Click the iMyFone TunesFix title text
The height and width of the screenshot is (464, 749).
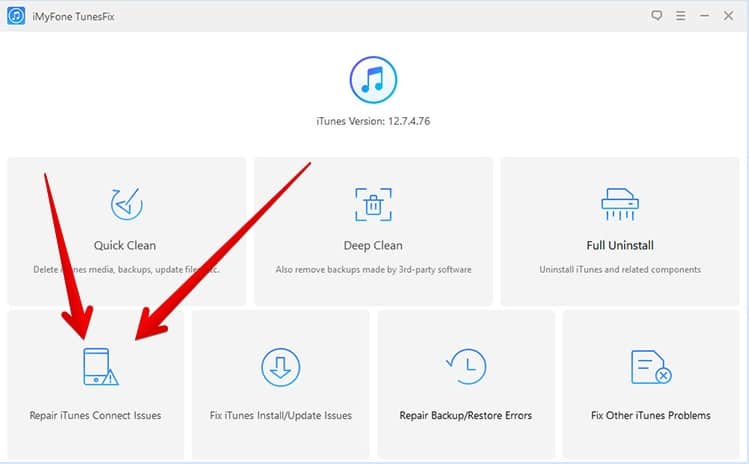click(73, 17)
